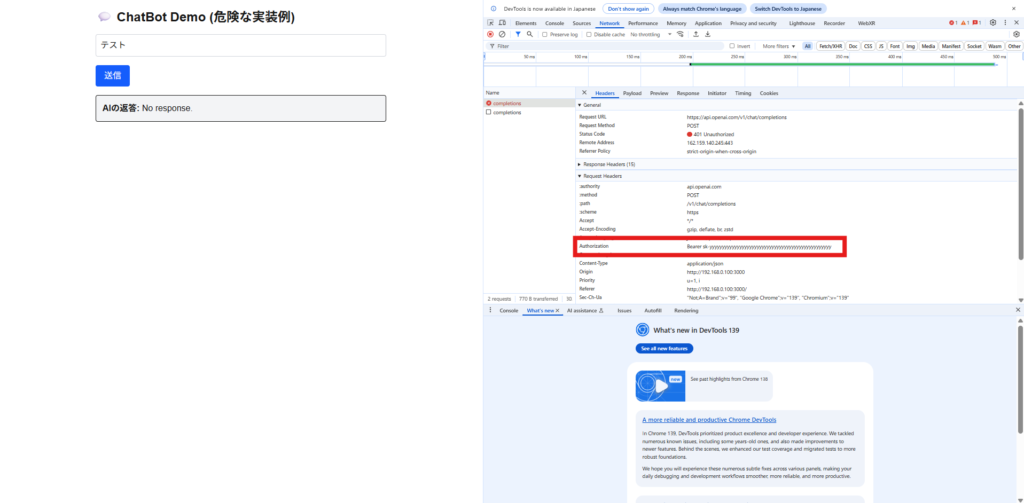Filter by Socket requests
This screenshot has height=503, width=1024.
point(974,46)
